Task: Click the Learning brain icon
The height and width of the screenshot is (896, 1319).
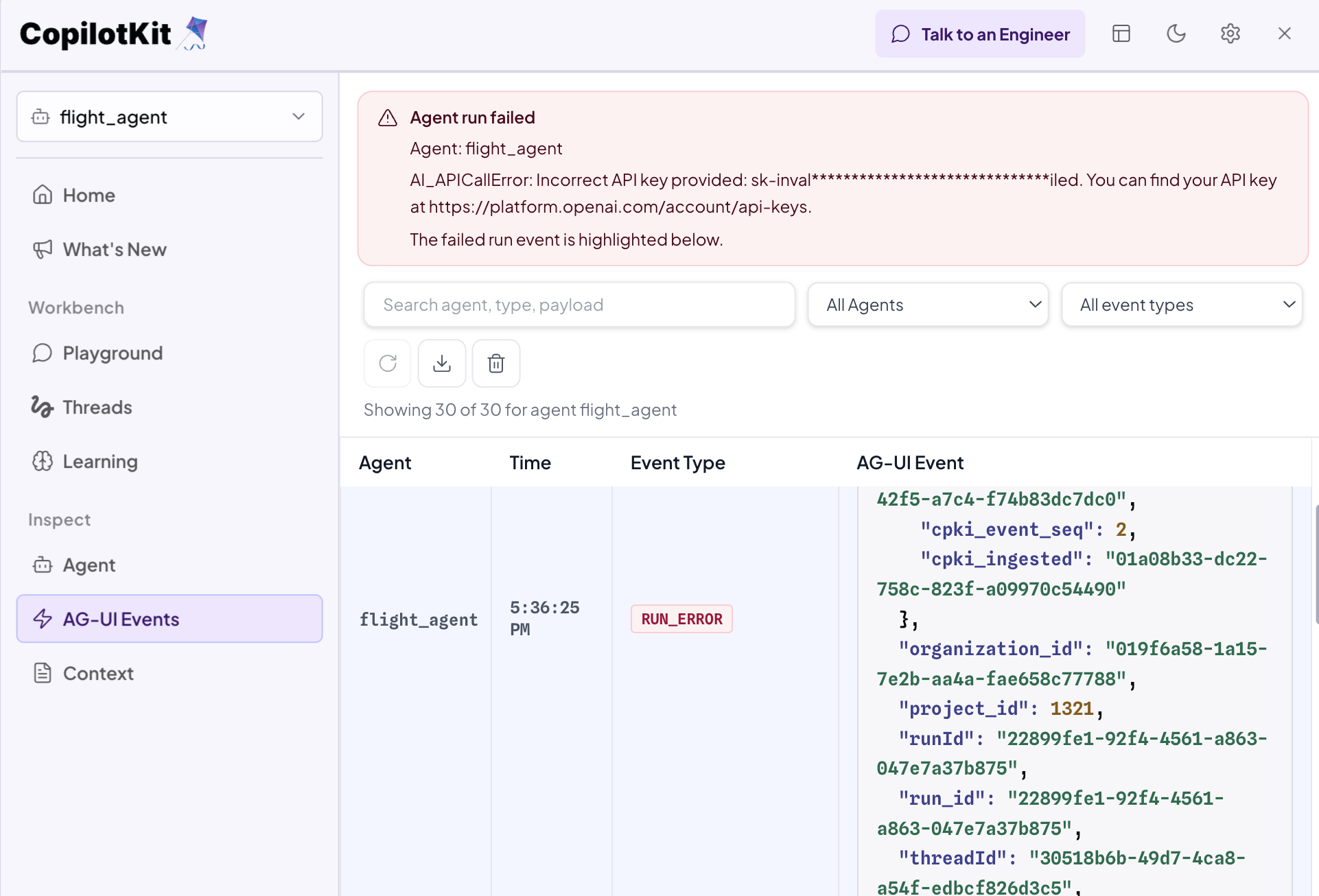Action: click(43, 461)
